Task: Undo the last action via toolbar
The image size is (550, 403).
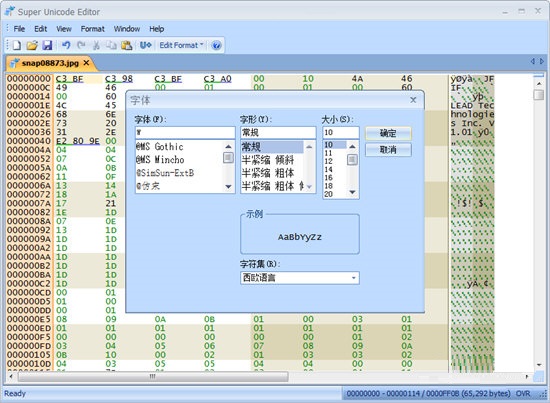Action: click(x=66, y=45)
